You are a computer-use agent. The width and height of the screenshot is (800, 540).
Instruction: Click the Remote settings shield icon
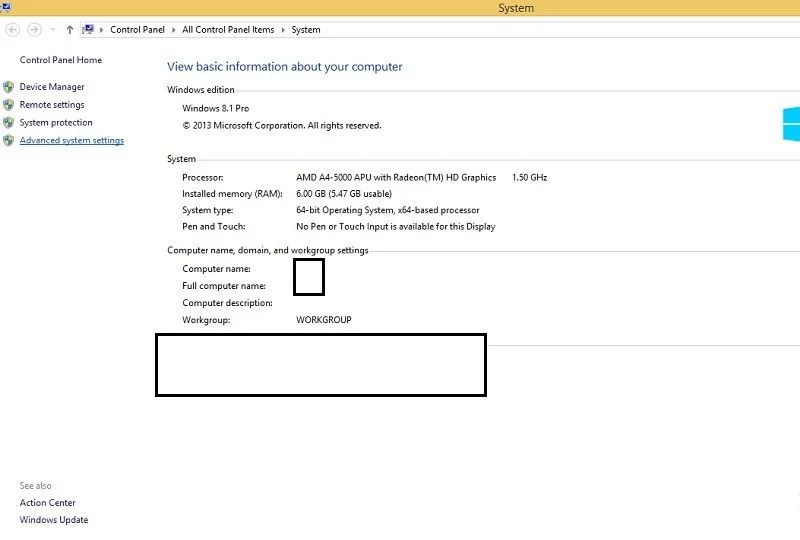(x=8, y=105)
